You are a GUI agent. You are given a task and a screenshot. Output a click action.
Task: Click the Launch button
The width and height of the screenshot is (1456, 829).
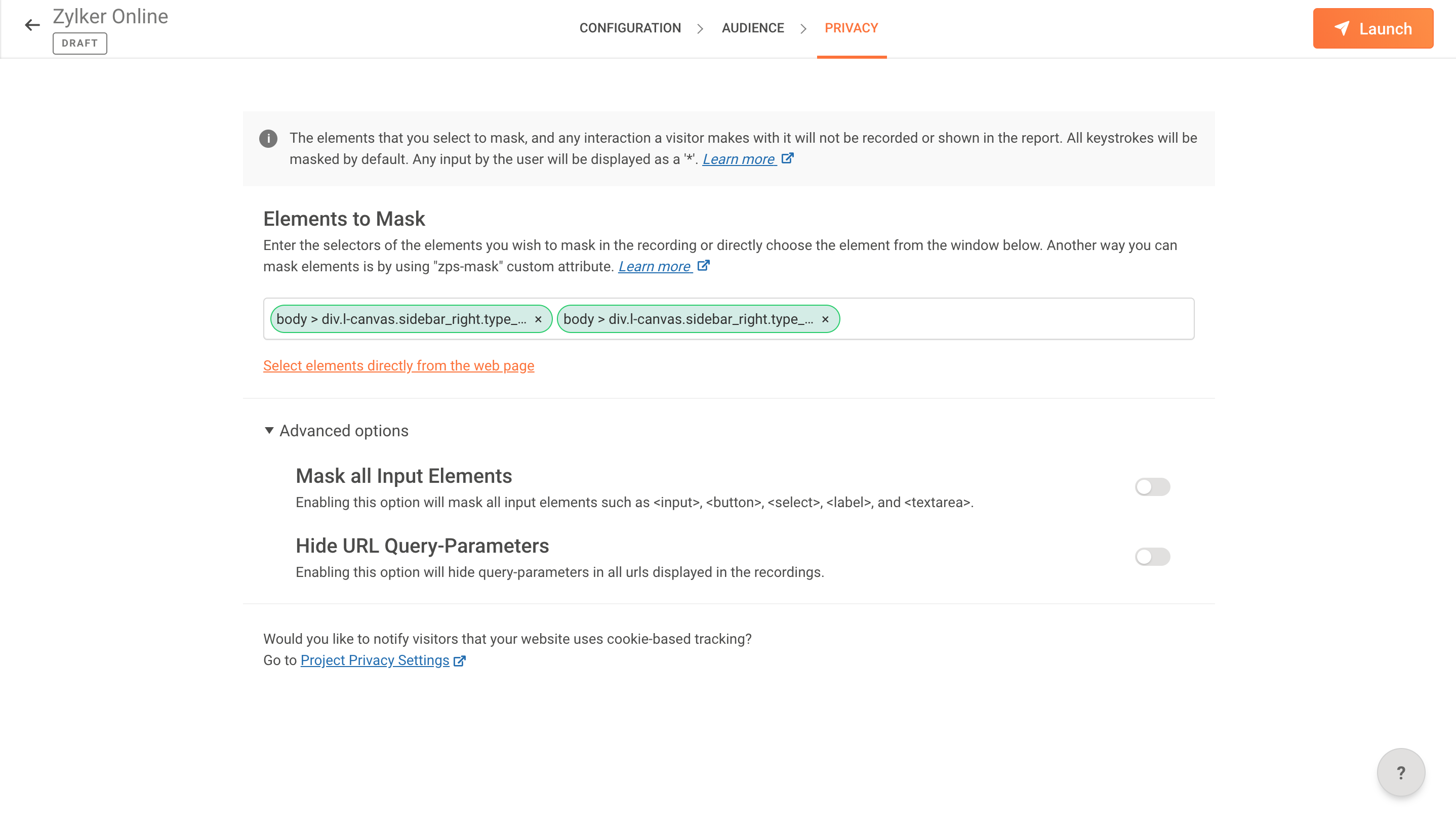pos(1373,28)
